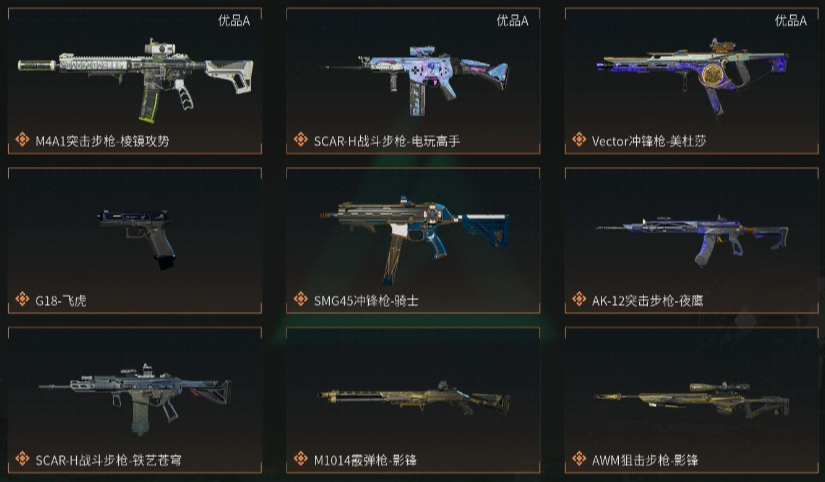This screenshot has width=825, height=482.
Task: Click the orange icon beside SCAR-H战斗步枪-电玩高手
Action: tap(300, 139)
